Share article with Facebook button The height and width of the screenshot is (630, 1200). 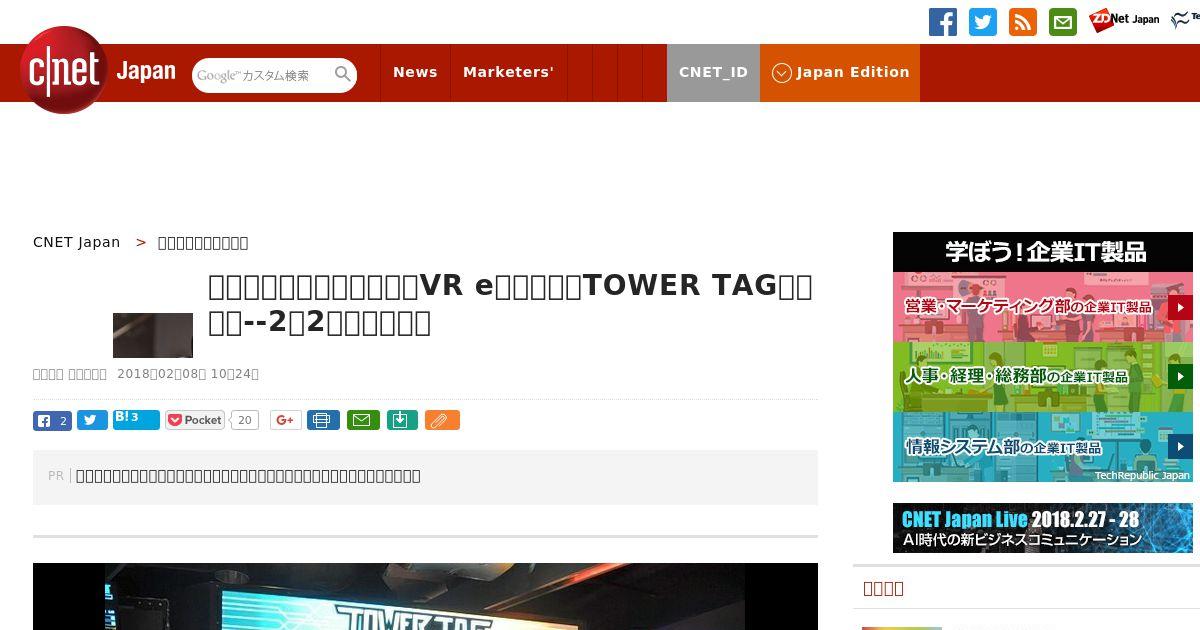[52, 420]
